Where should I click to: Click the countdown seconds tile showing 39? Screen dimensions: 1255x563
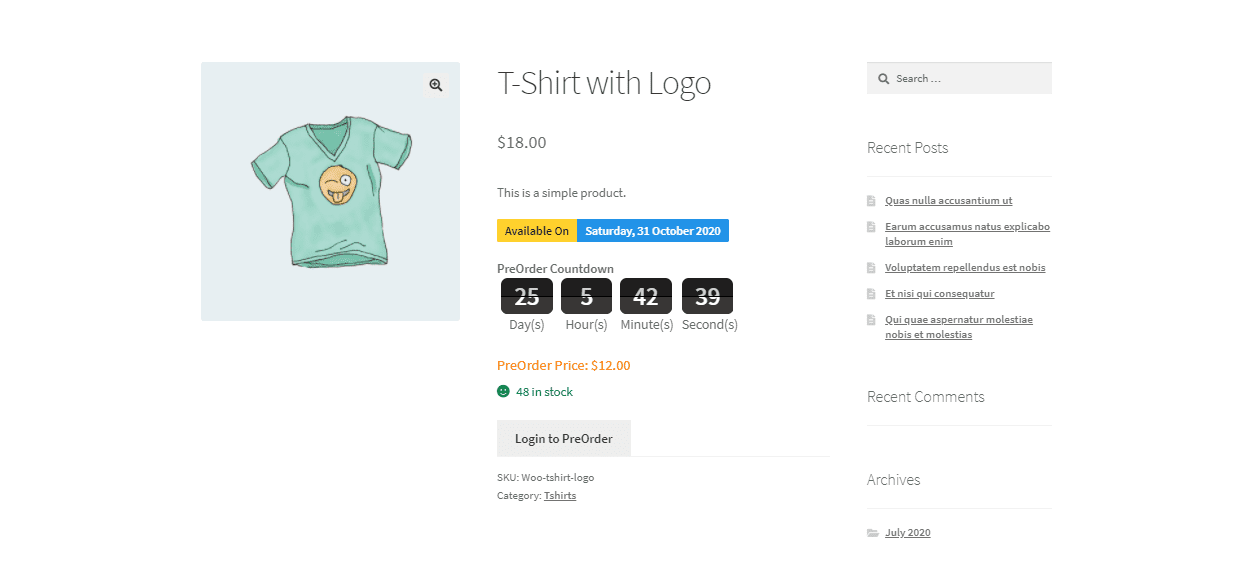(x=707, y=296)
